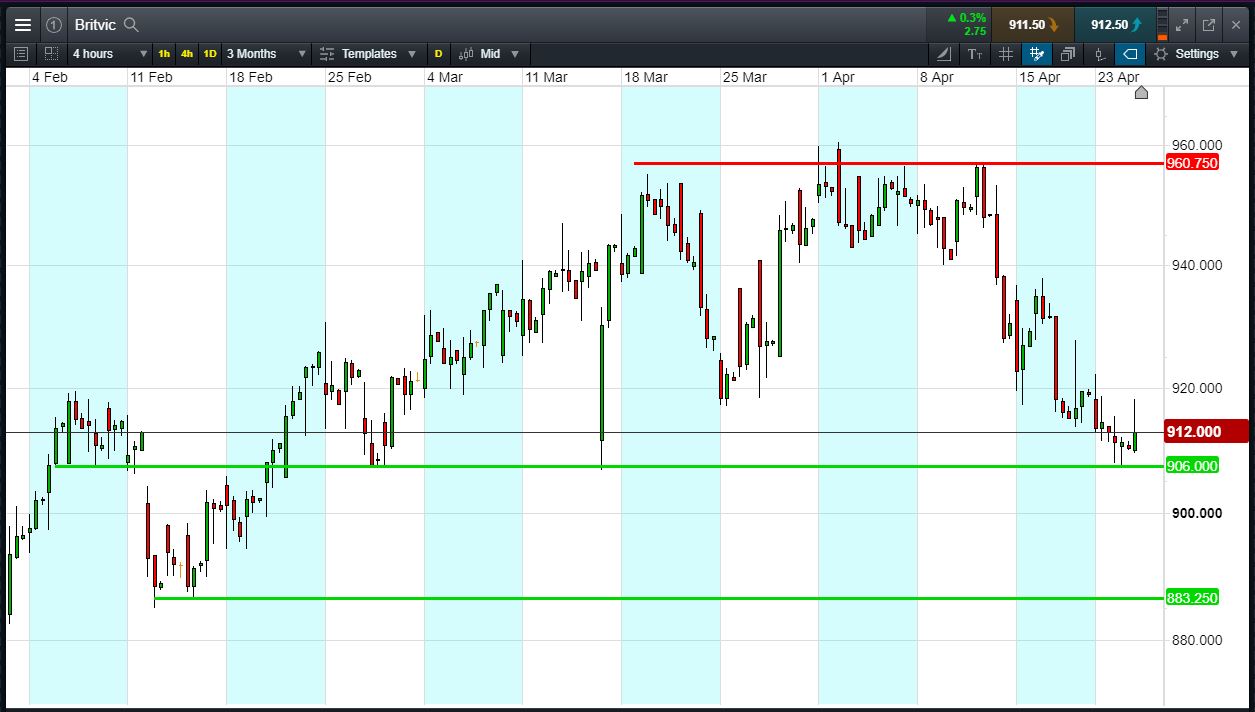Click the 911.50 sell price button
Screen dimensions: 1255x712
coord(1033,25)
